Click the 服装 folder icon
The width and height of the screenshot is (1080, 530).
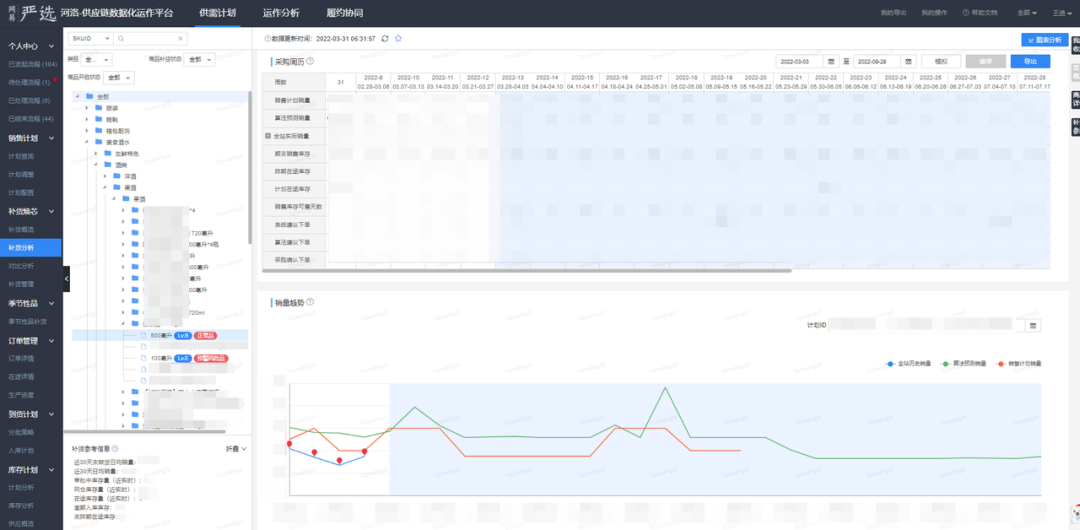(x=98, y=108)
